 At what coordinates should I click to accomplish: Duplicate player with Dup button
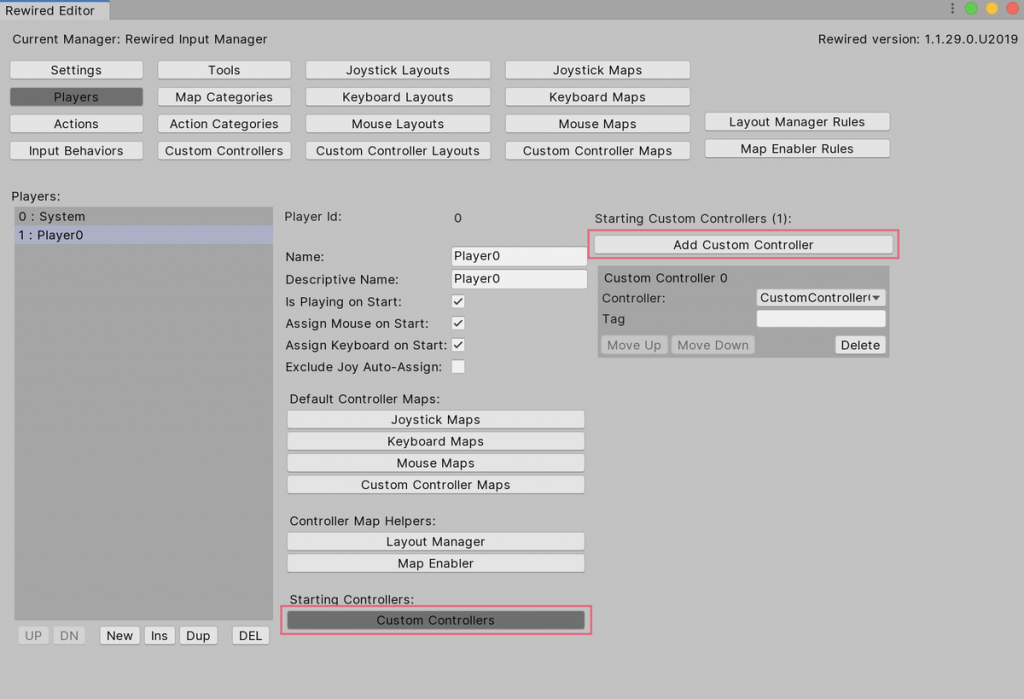point(198,636)
